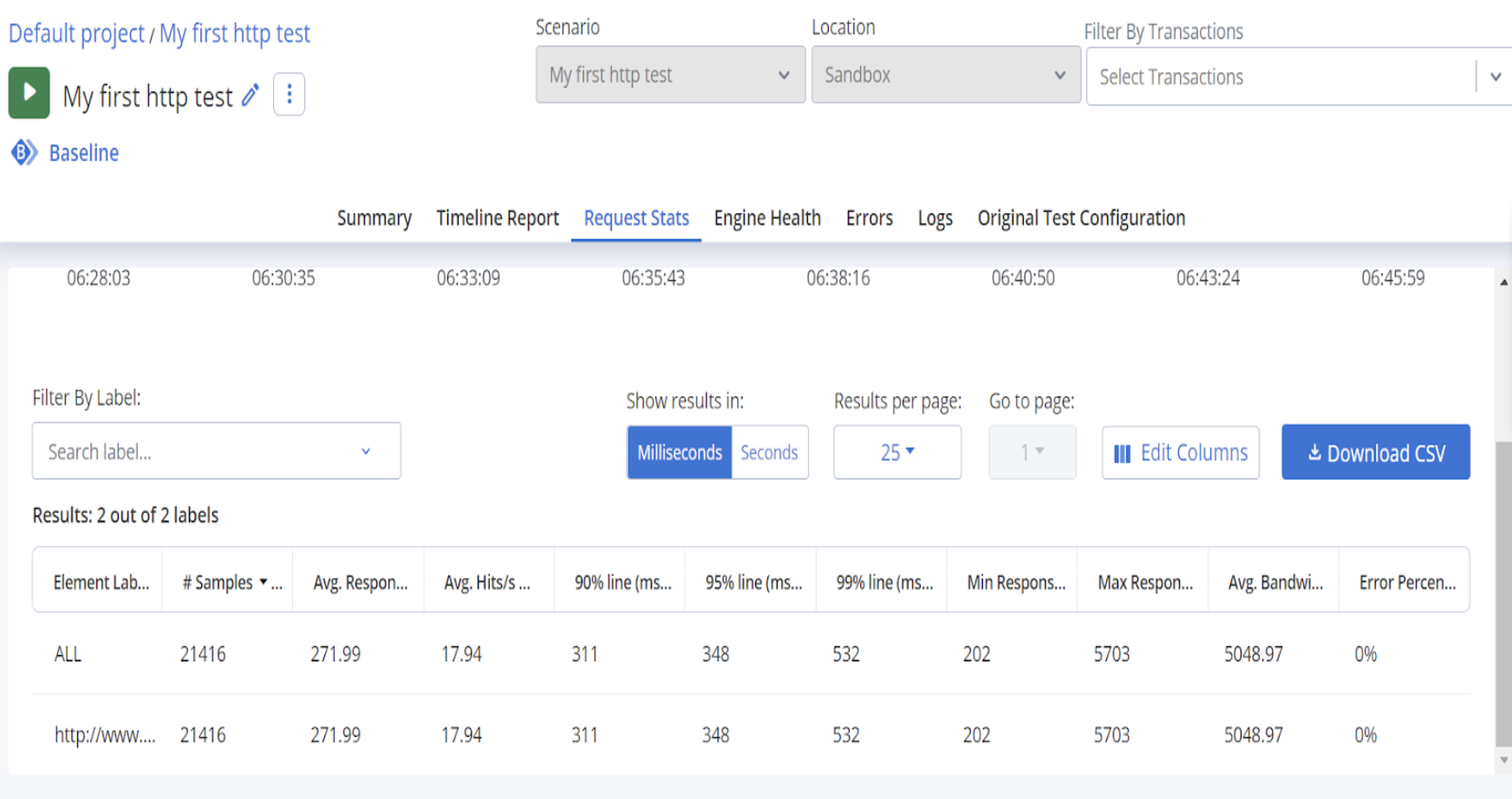Click the Baseline badge icon
Image resolution: width=1512 pixels, height=799 pixels.
(x=23, y=153)
